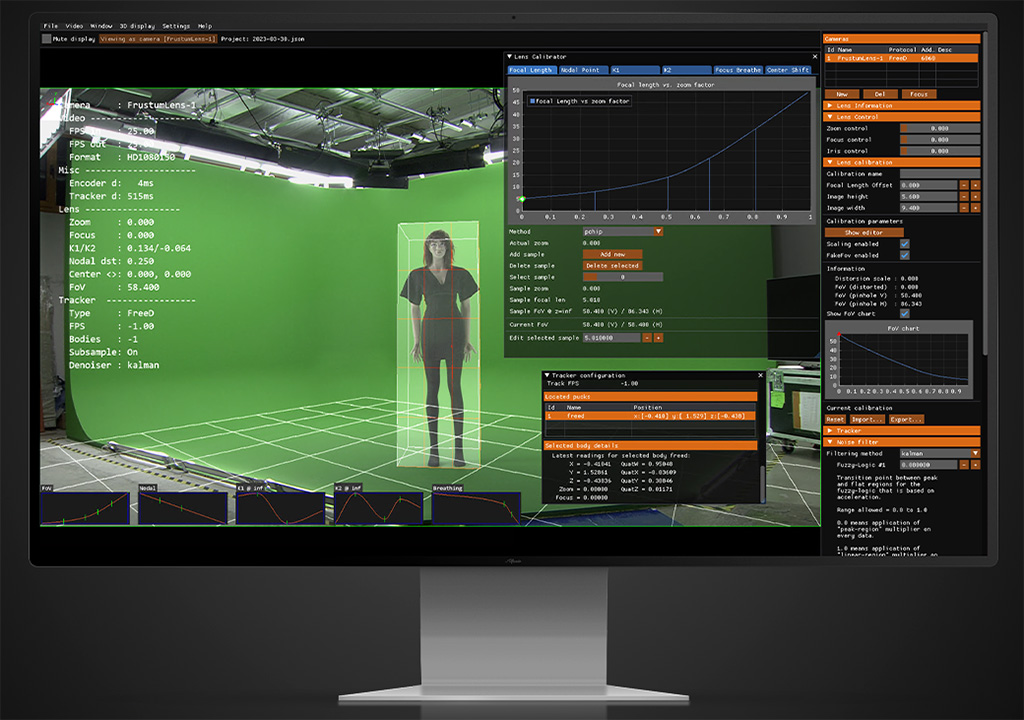Increase Fuzzy-Logic #1 value with plus
Viewport: 1024px width, 720px height.
(975, 464)
